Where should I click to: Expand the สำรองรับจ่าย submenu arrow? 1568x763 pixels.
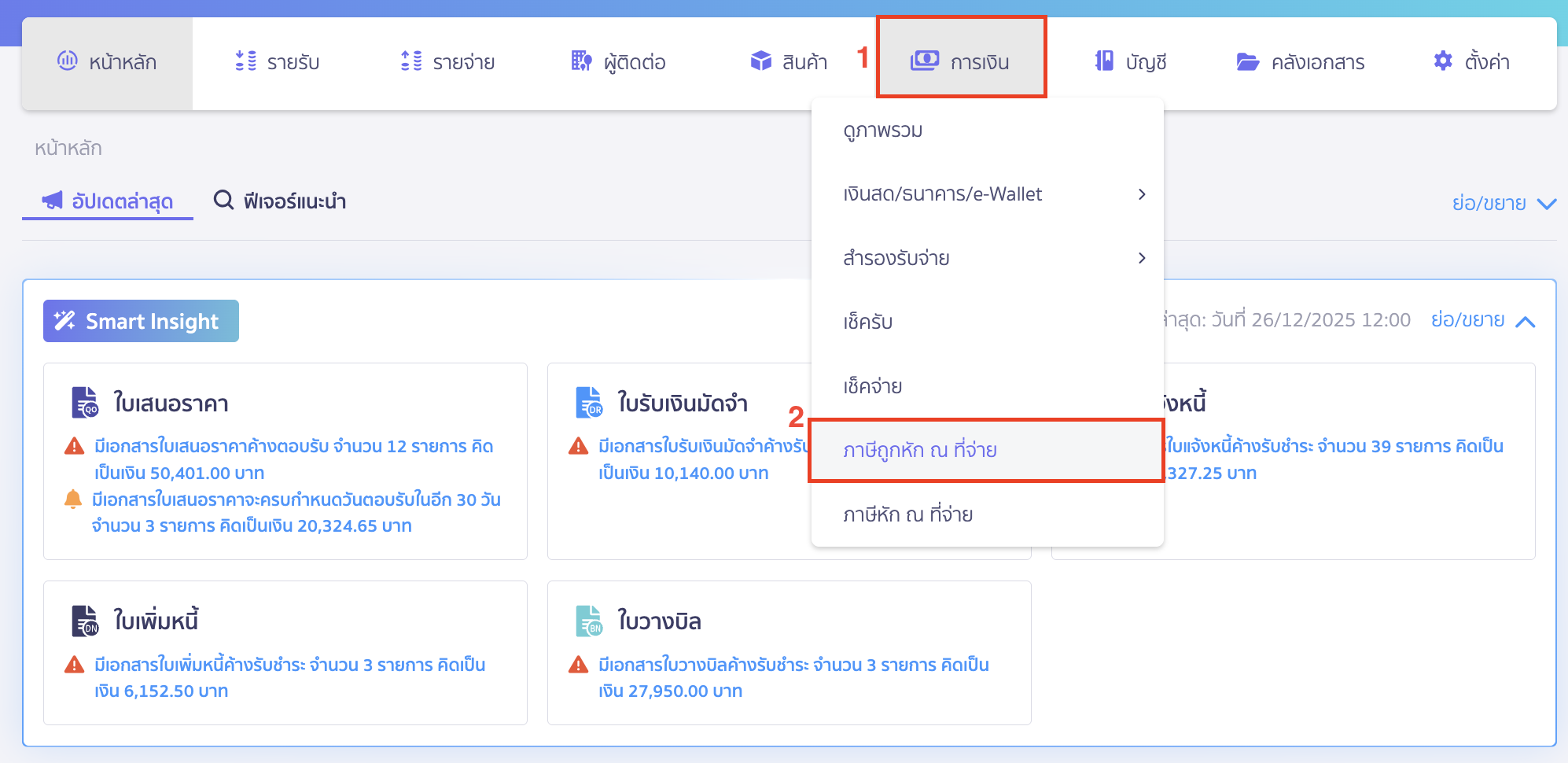point(1142,258)
